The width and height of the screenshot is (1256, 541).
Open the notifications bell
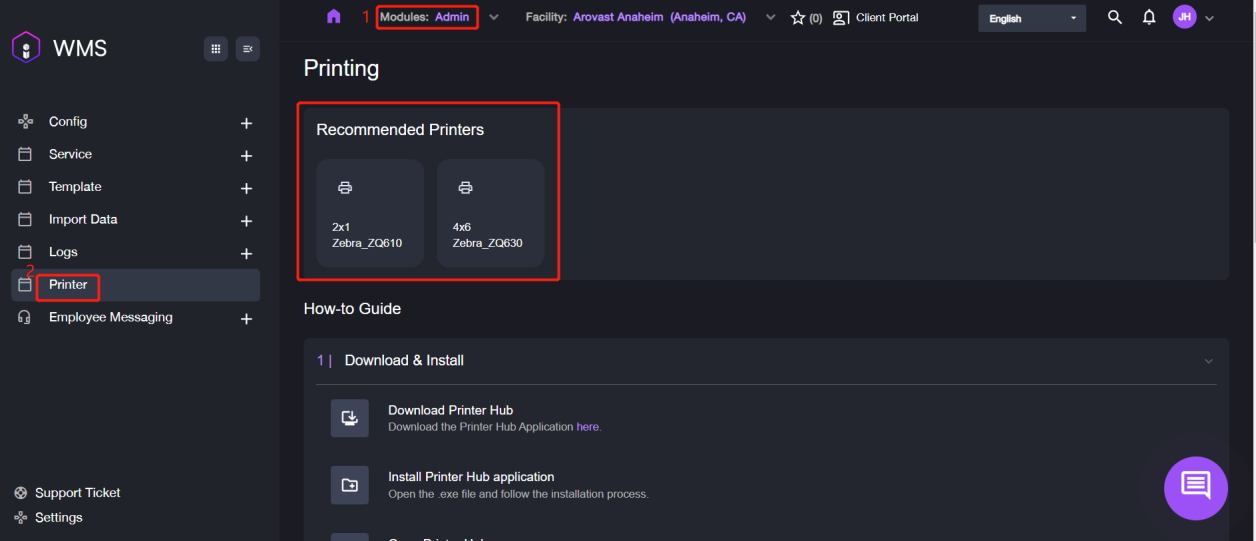point(1149,17)
